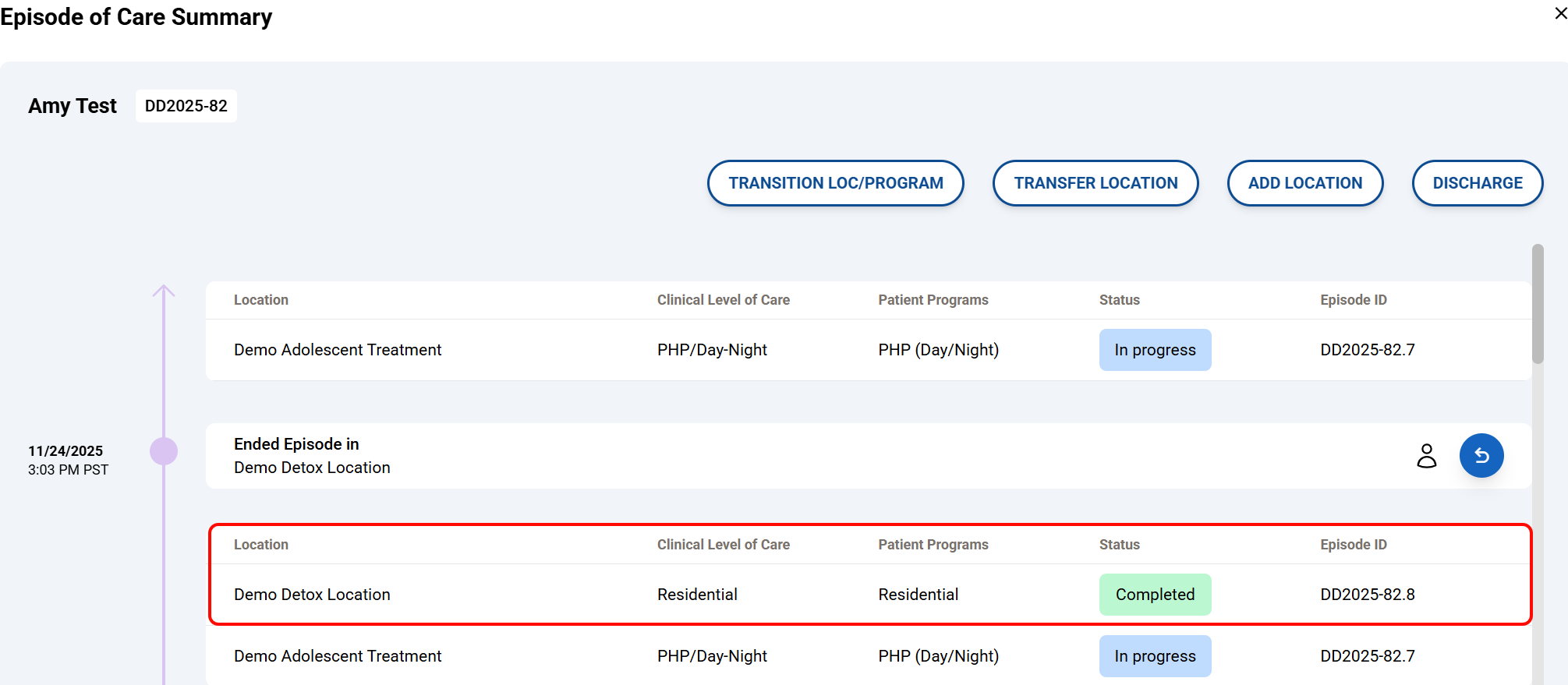Image resolution: width=1568 pixels, height=685 pixels.
Task: Close the Episode of Care Summary dialog
Action: point(1560,13)
